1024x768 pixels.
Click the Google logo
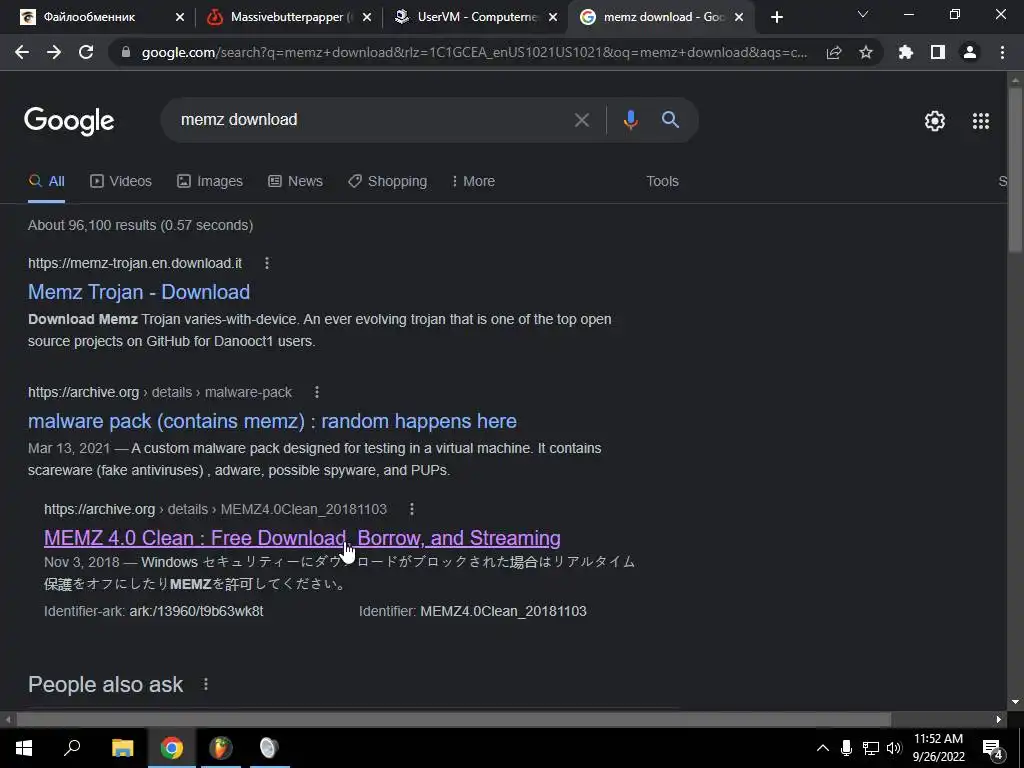tap(69, 121)
